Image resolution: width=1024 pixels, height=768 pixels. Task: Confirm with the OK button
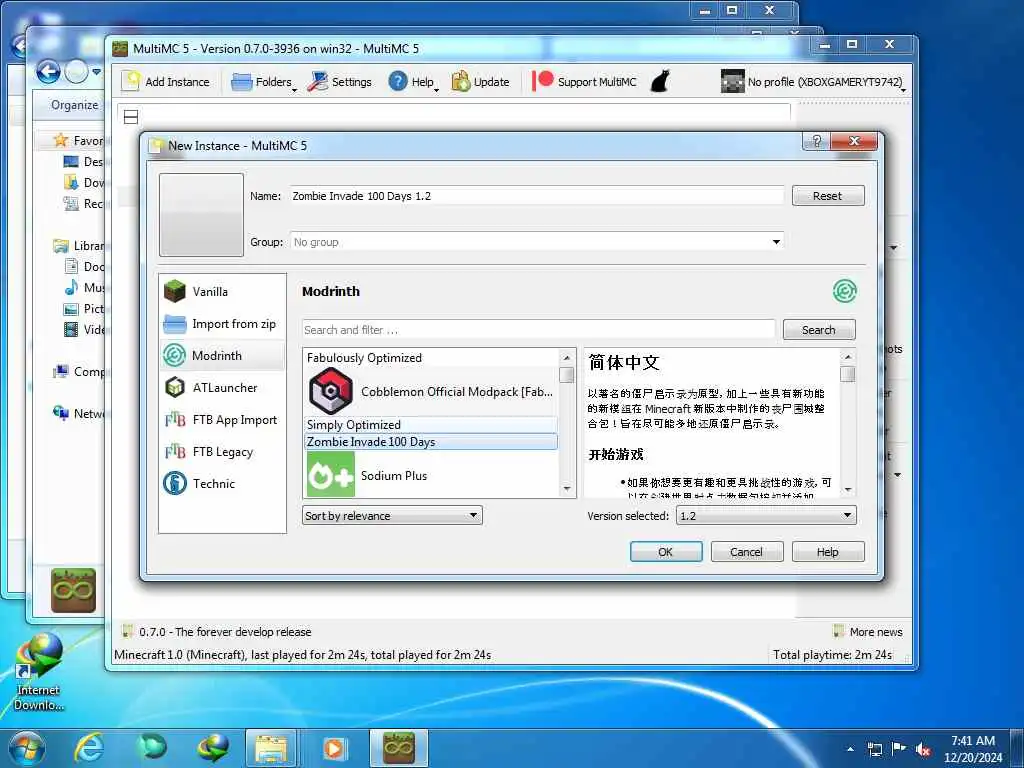click(x=666, y=552)
